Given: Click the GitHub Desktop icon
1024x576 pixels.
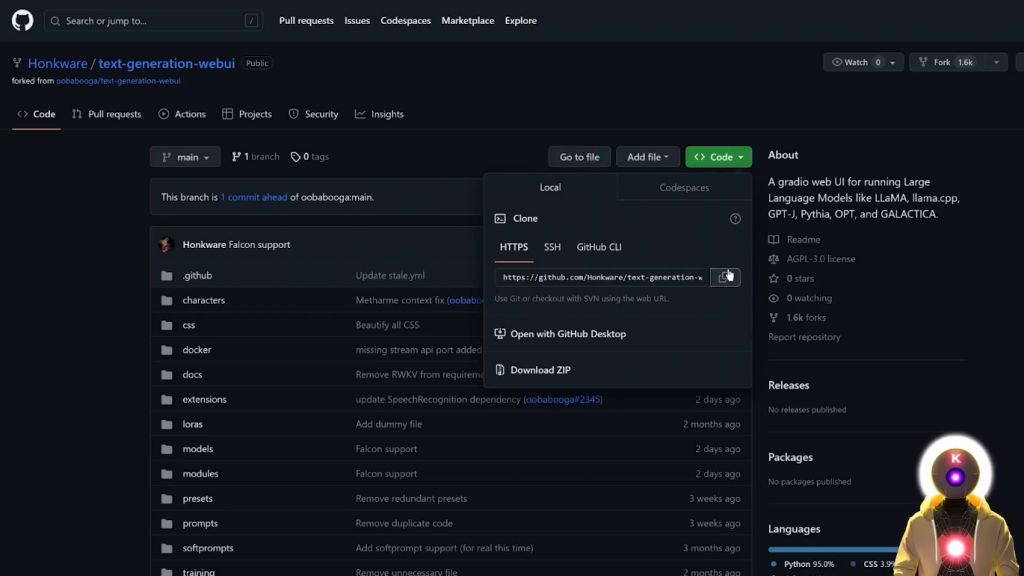Looking at the screenshot, I should pos(500,334).
